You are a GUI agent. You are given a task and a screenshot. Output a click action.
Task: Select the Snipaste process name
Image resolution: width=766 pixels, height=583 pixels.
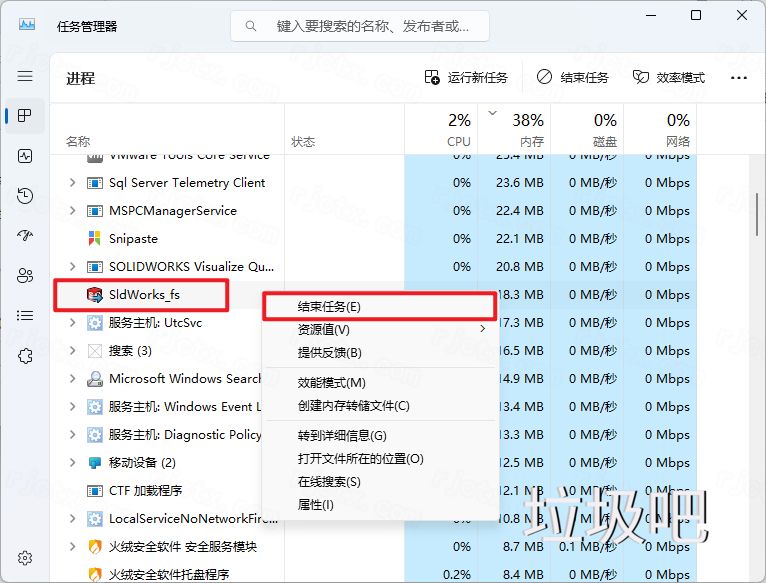point(133,238)
